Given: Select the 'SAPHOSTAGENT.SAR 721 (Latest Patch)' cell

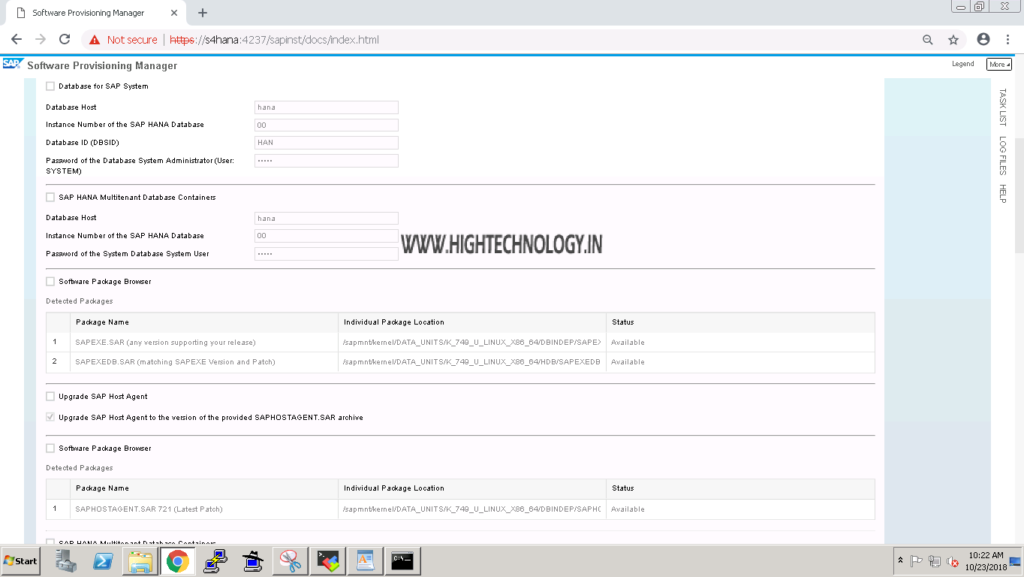Looking at the screenshot, I should (204, 509).
